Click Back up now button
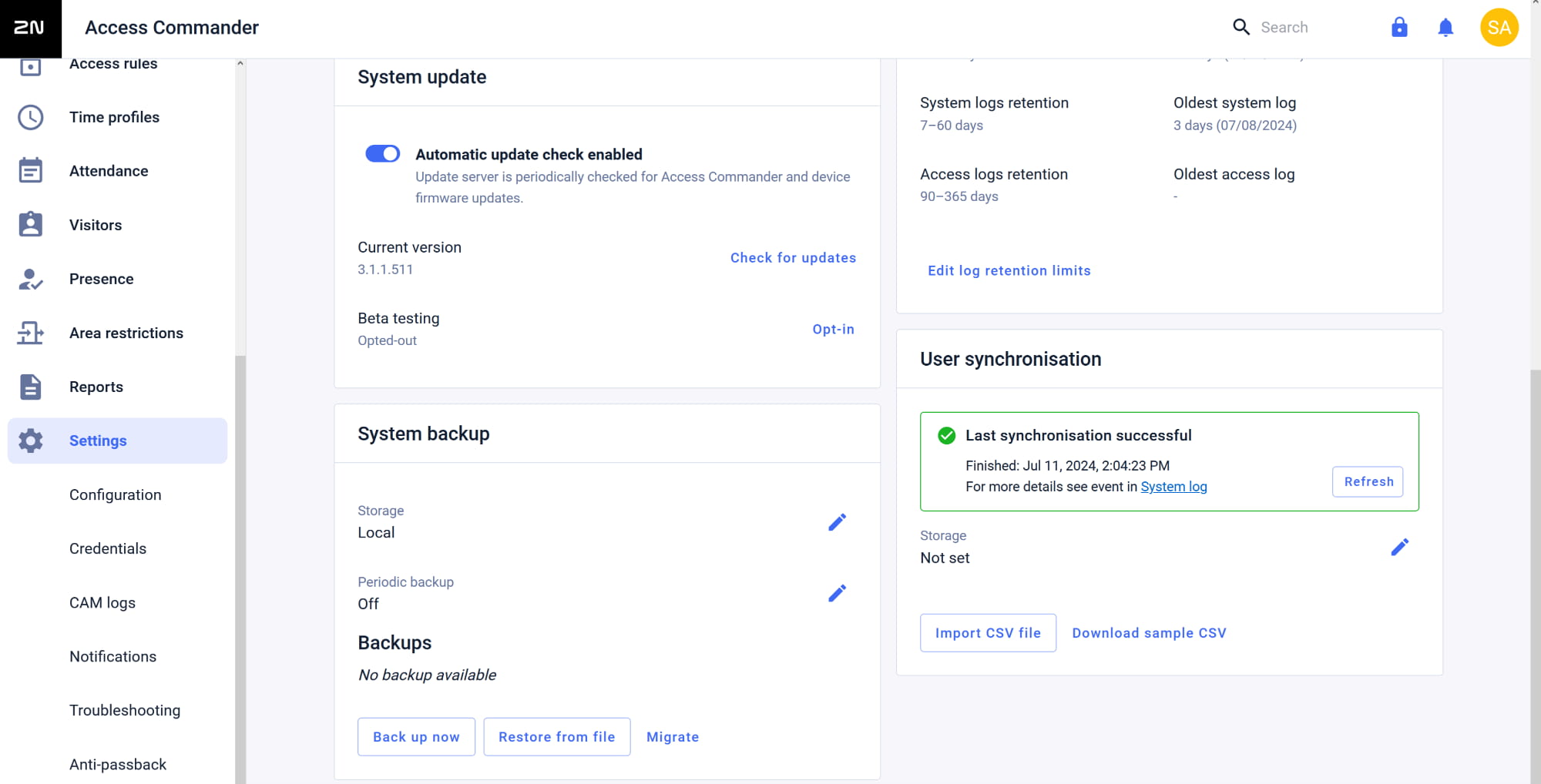The image size is (1541, 784). tap(416, 737)
